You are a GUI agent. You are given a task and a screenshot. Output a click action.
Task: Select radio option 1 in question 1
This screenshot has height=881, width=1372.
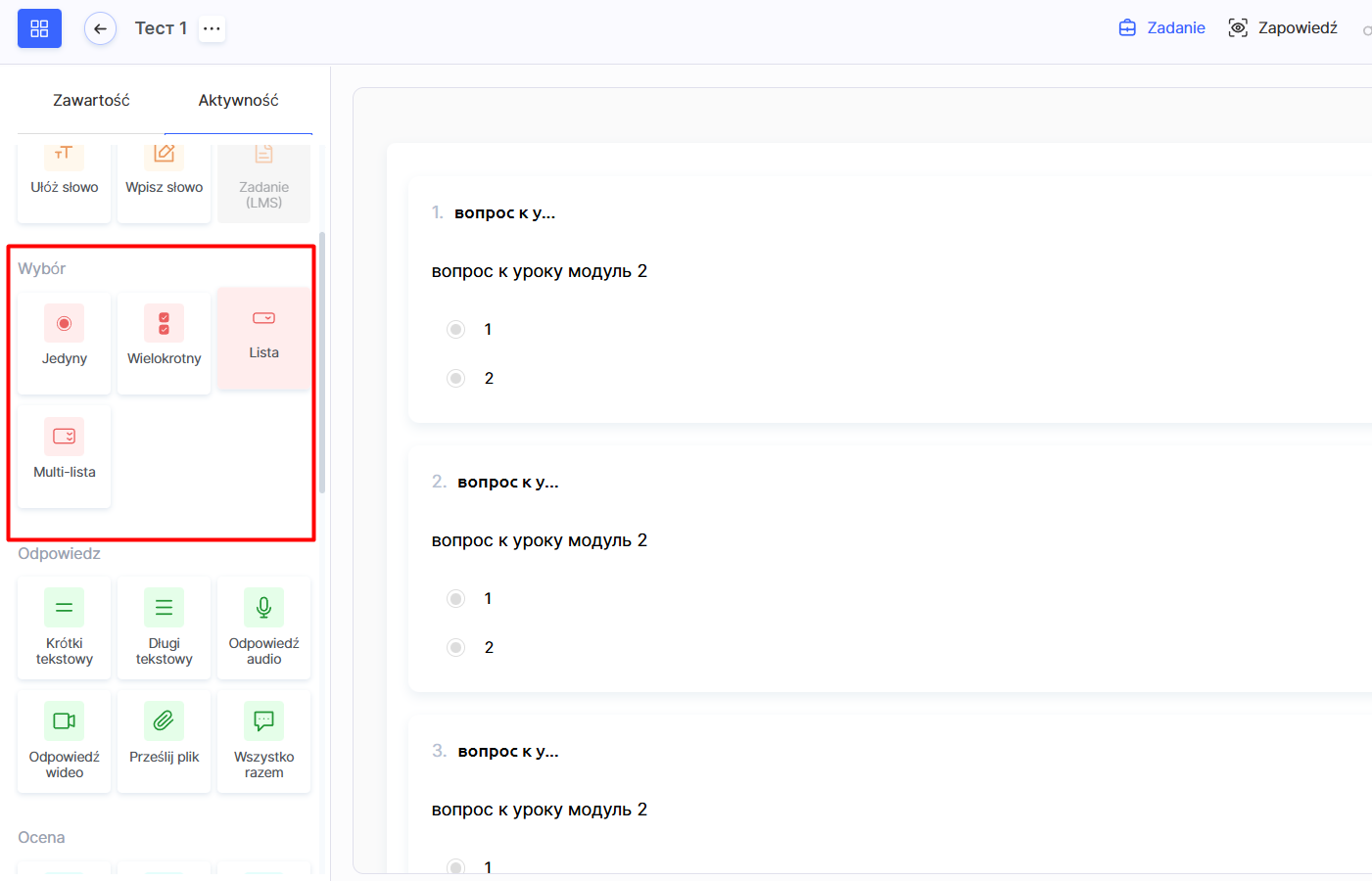456,329
